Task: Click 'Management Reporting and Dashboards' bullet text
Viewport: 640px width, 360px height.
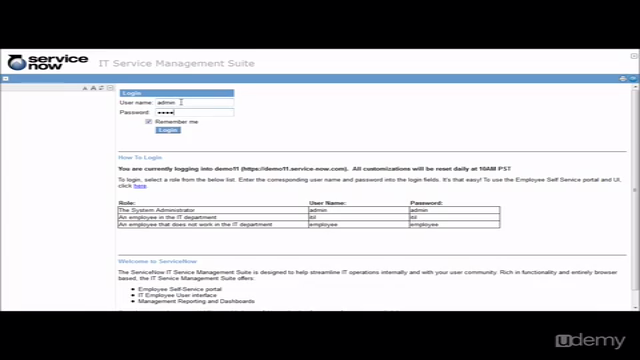Action: pyautogui.click(x=196, y=301)
